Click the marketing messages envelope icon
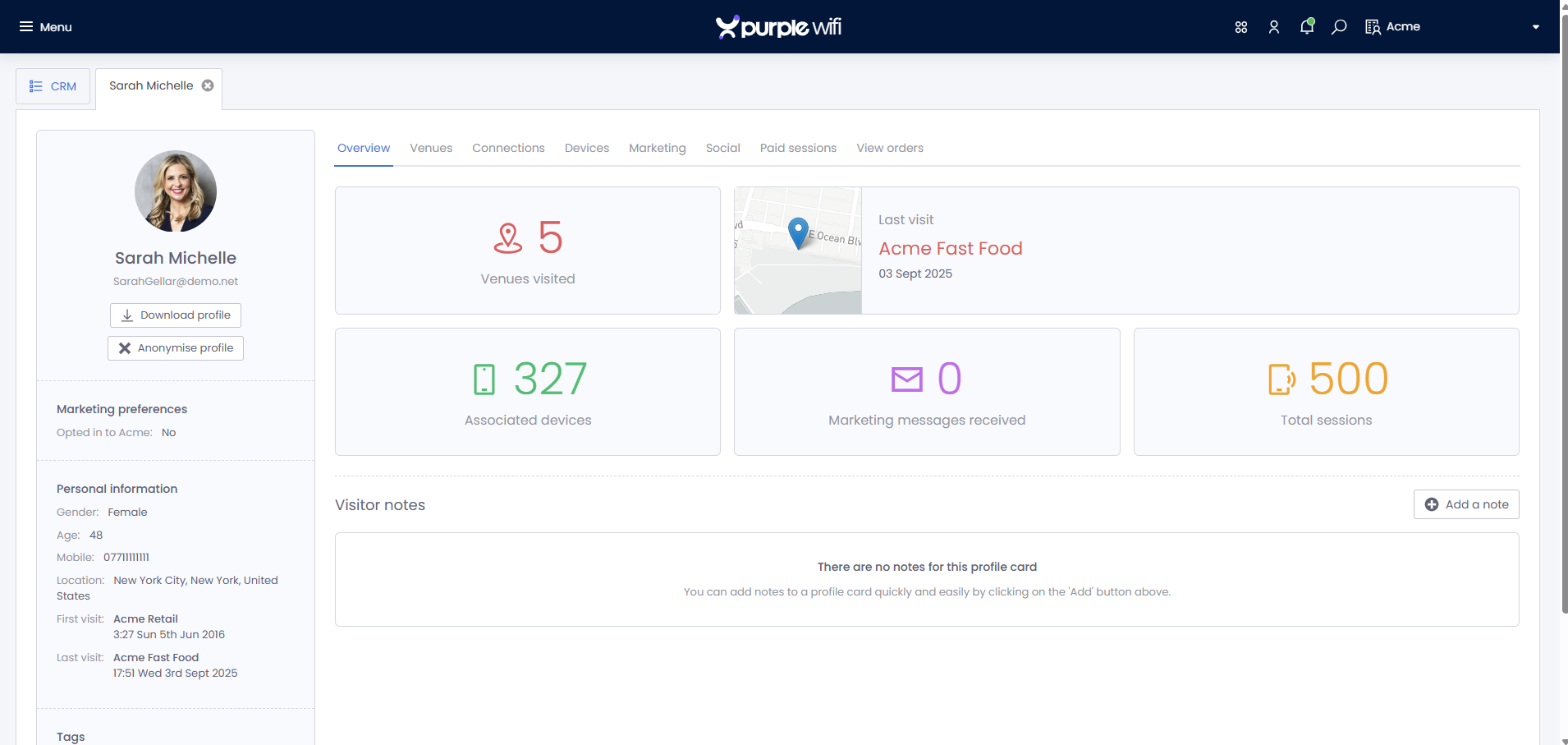Image resolution: width=1568 pixels, height=745 pixels. point(907,379)
